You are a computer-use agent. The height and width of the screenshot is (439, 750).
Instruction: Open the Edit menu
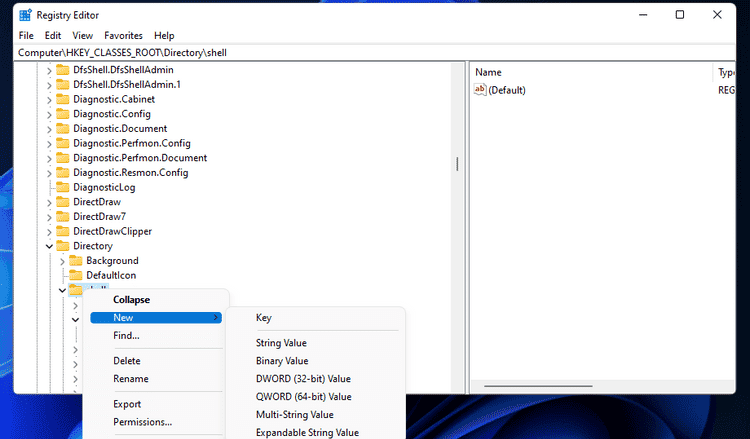point(53,35)
